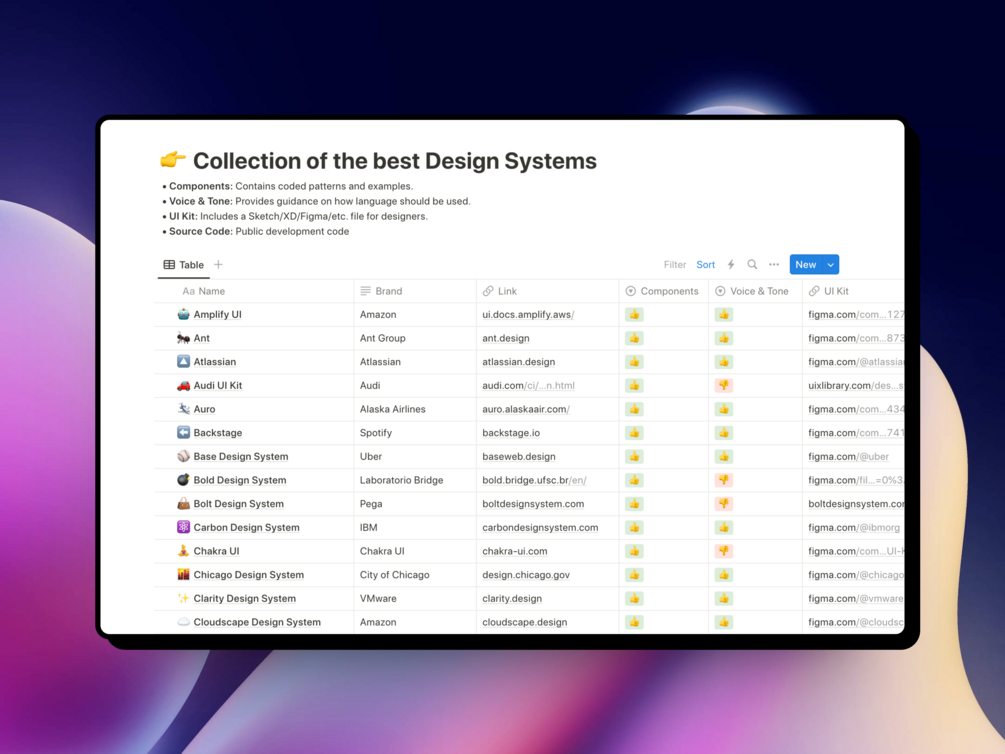Click the Chakra UI meditation icon

pyautogui.click(x=183, y=551)
